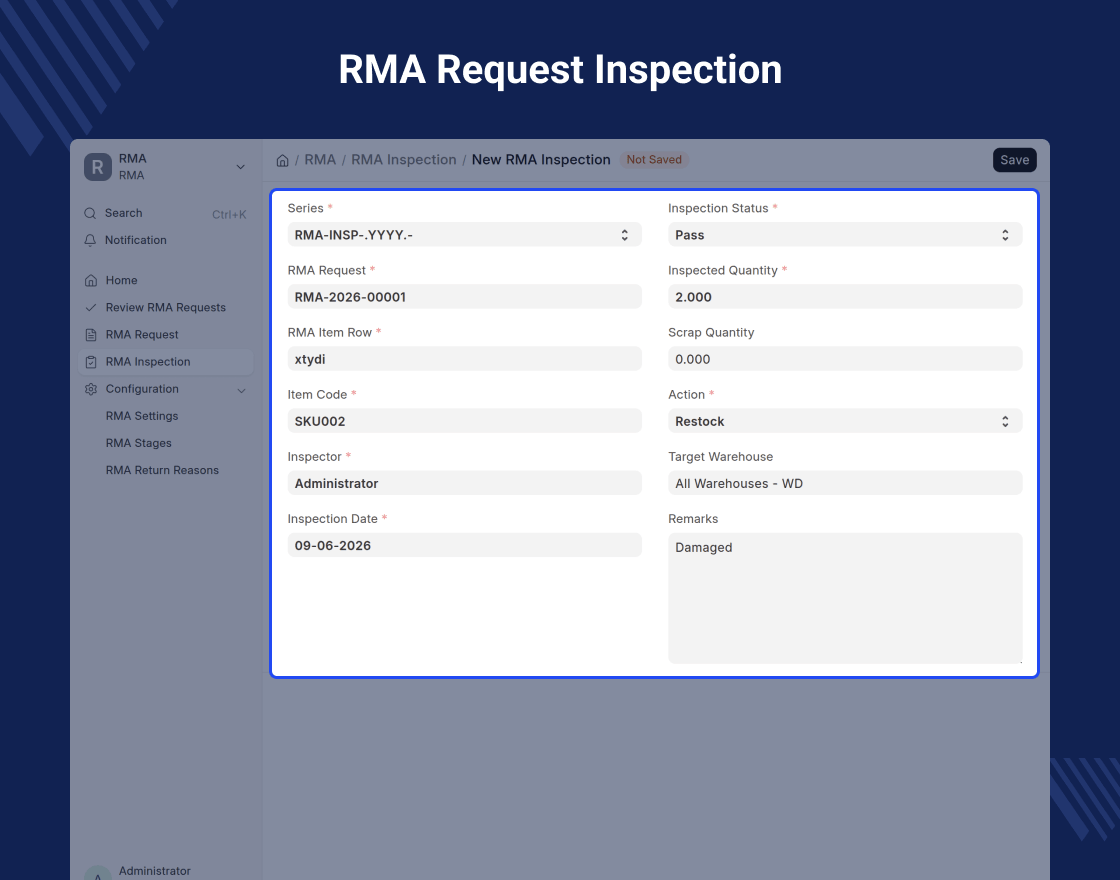Open Review RMA Requests page
This screenshot has width=1120, height=880.
click(165, 308)
